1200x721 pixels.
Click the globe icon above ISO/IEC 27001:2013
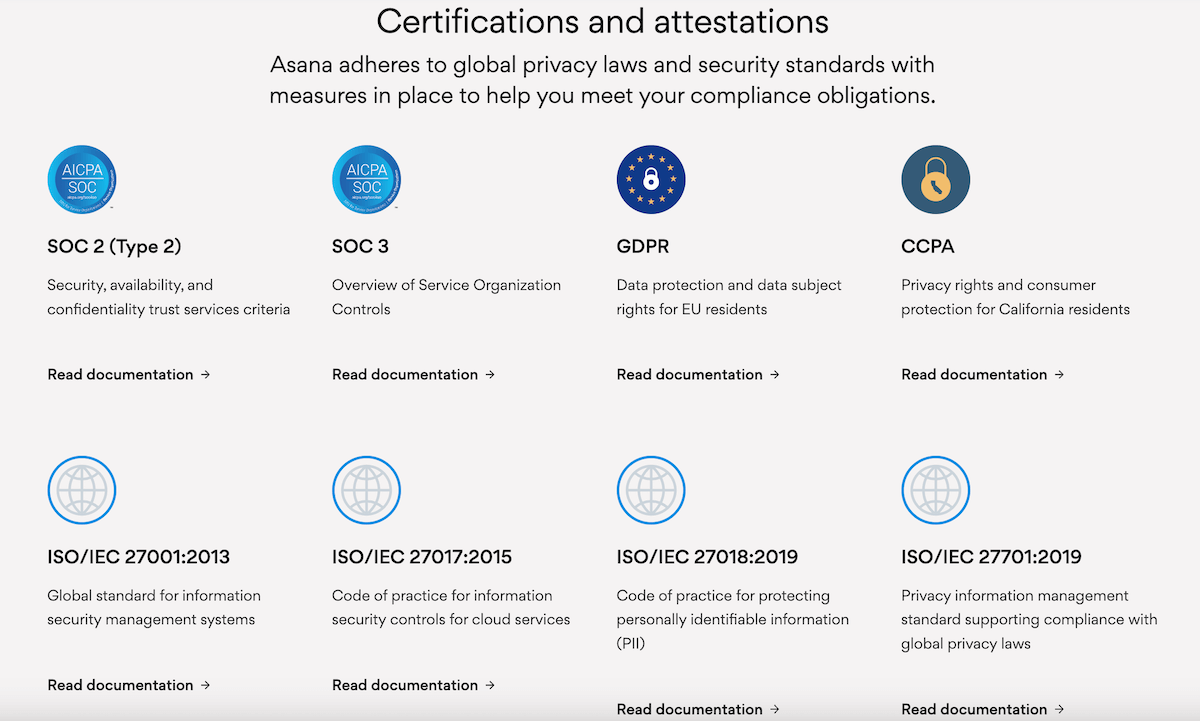click(82, 490)
